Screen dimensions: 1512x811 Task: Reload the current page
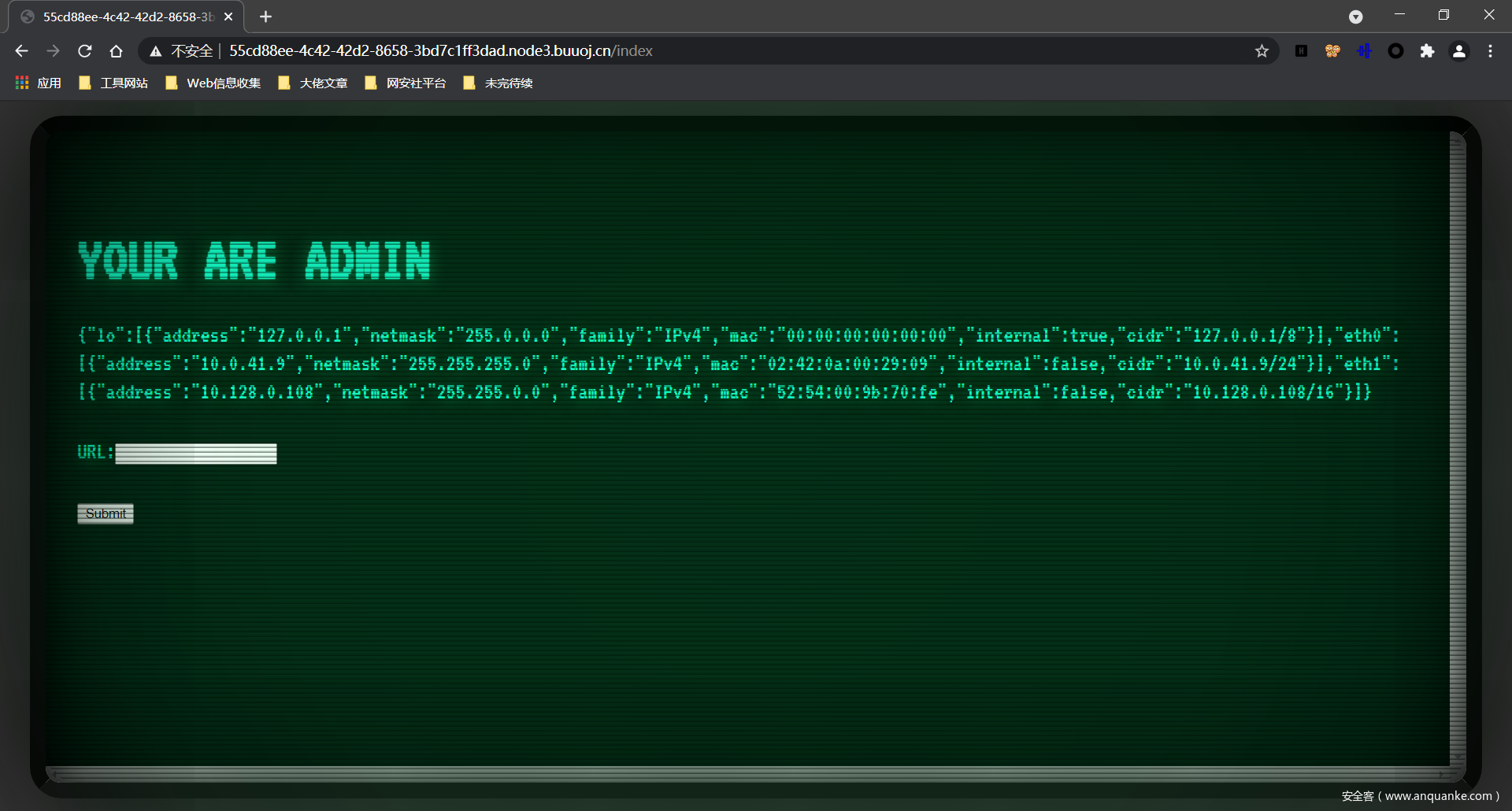pos(85,51)
